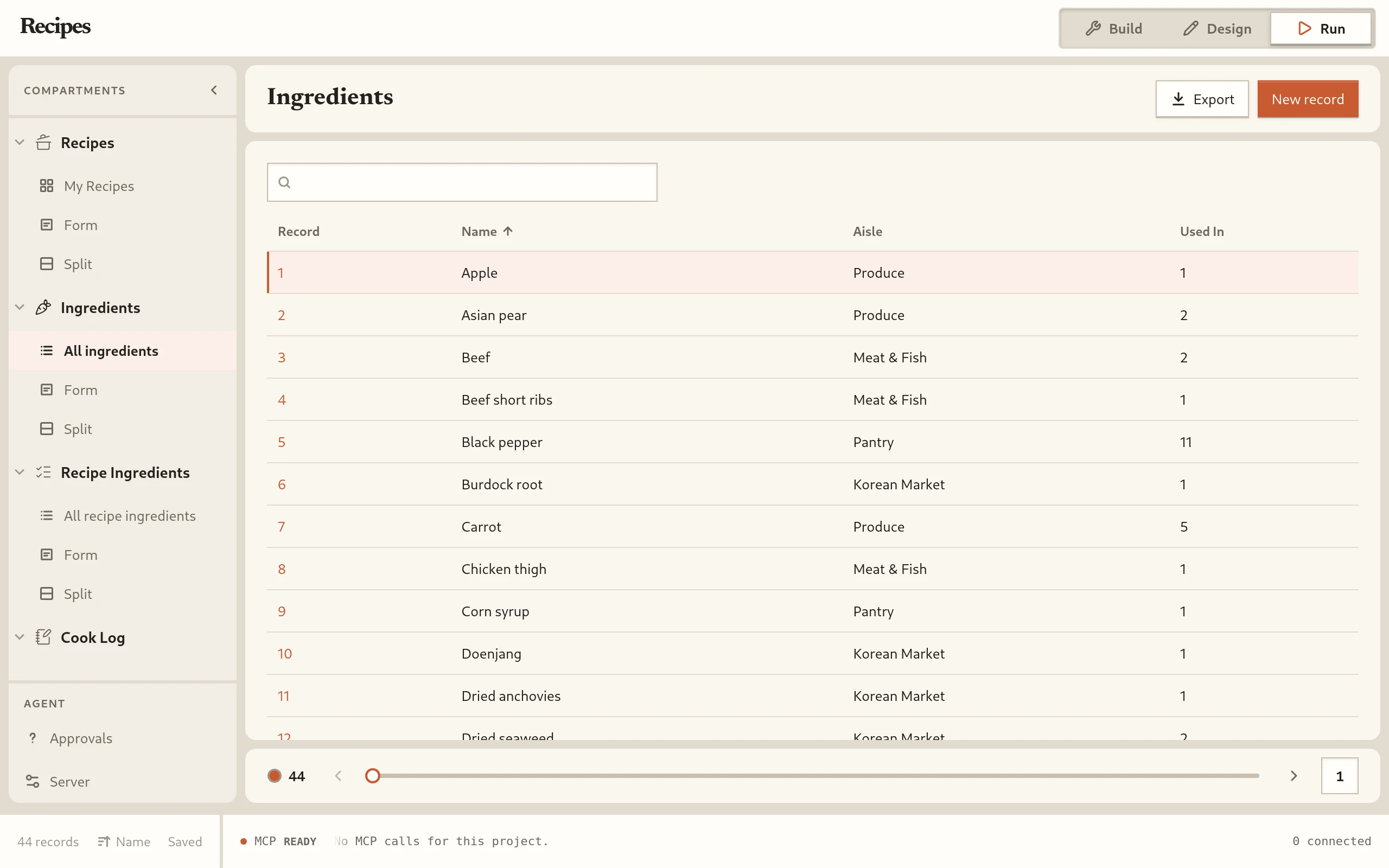Go to previous record arrow
This screenshot has width=1389, height=868.
[x=338, y=776]
